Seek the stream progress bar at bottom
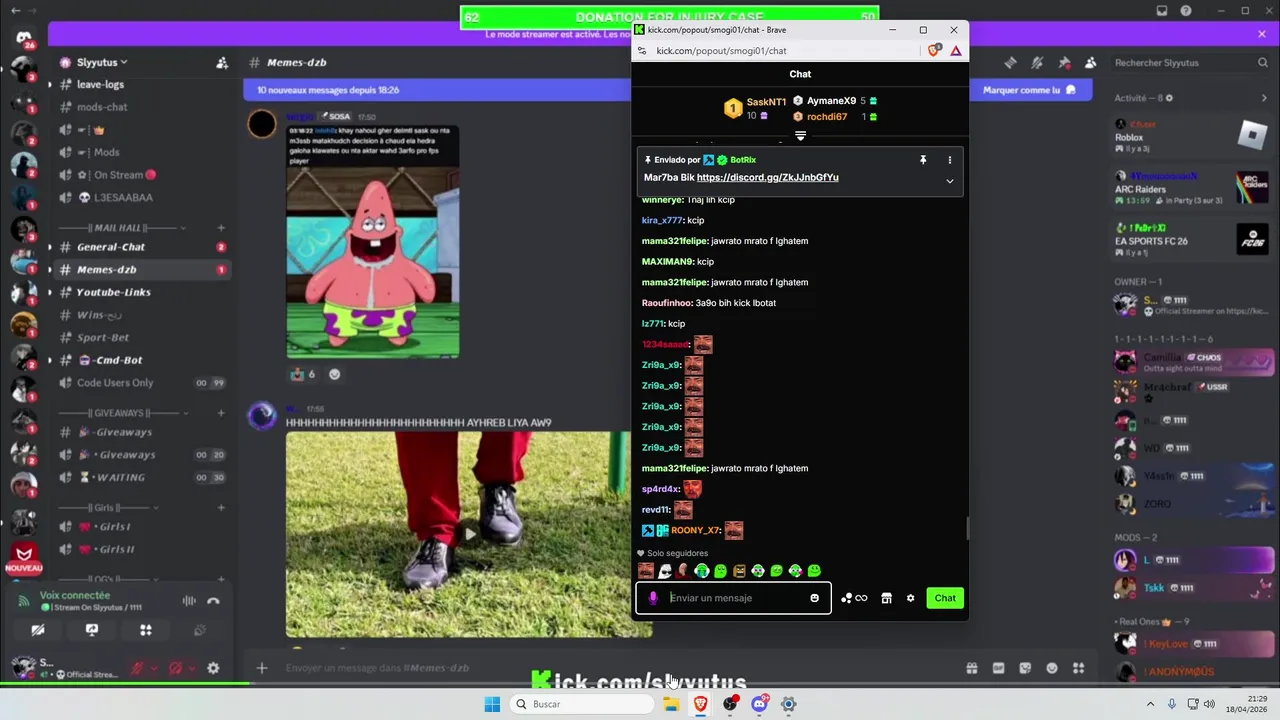1280x720 pixels. pos(640,684)
